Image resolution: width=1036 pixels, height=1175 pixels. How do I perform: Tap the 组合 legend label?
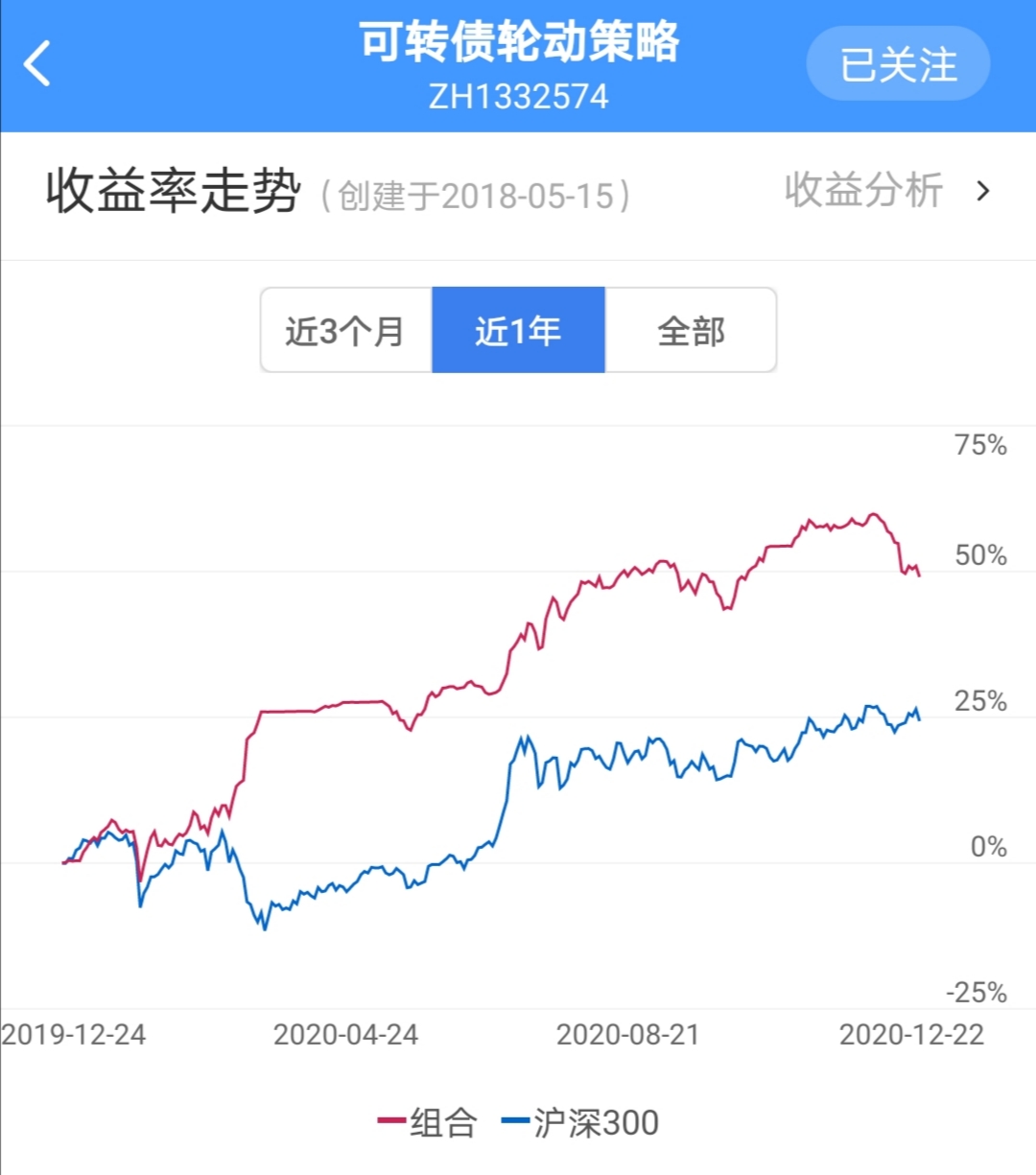tap(443, 1122)
